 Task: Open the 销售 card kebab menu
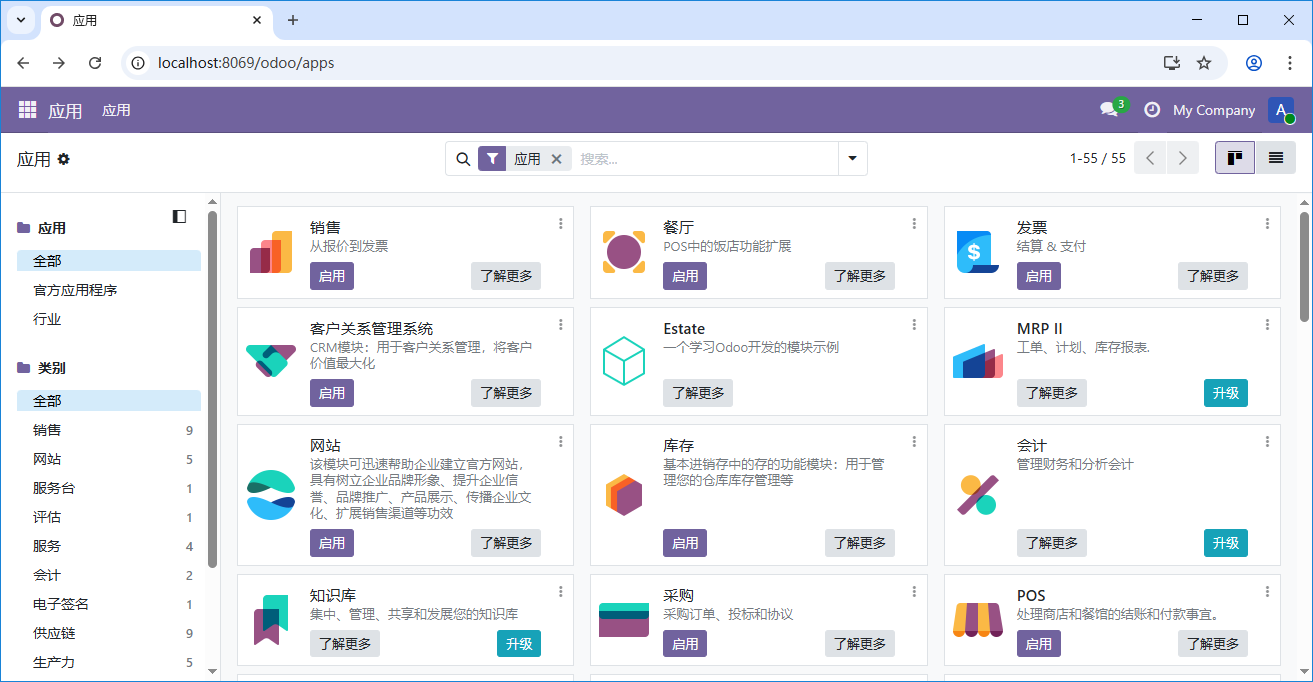561,224
